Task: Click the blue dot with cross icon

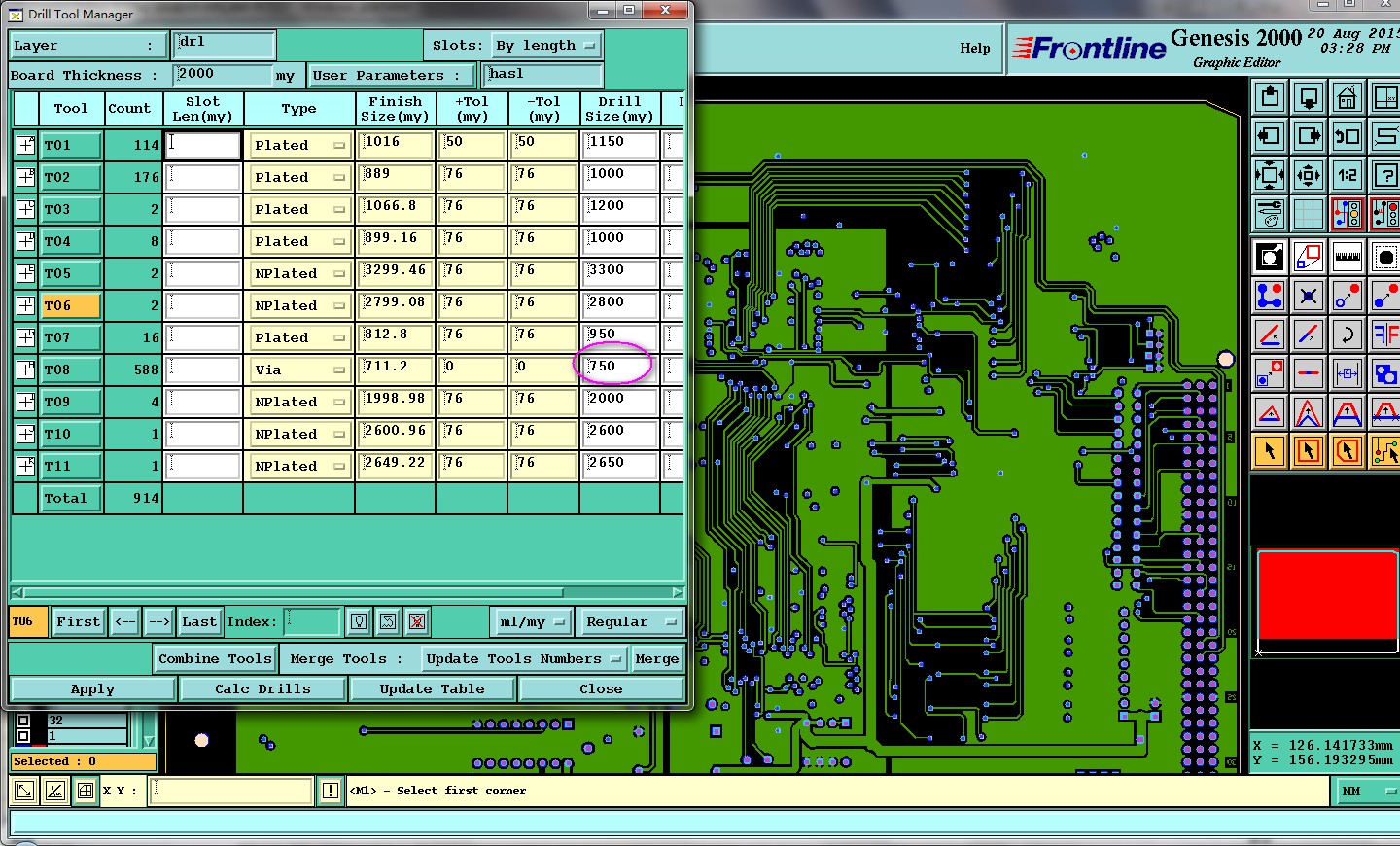Action: pyautogui.click(x=1309, y=296)
